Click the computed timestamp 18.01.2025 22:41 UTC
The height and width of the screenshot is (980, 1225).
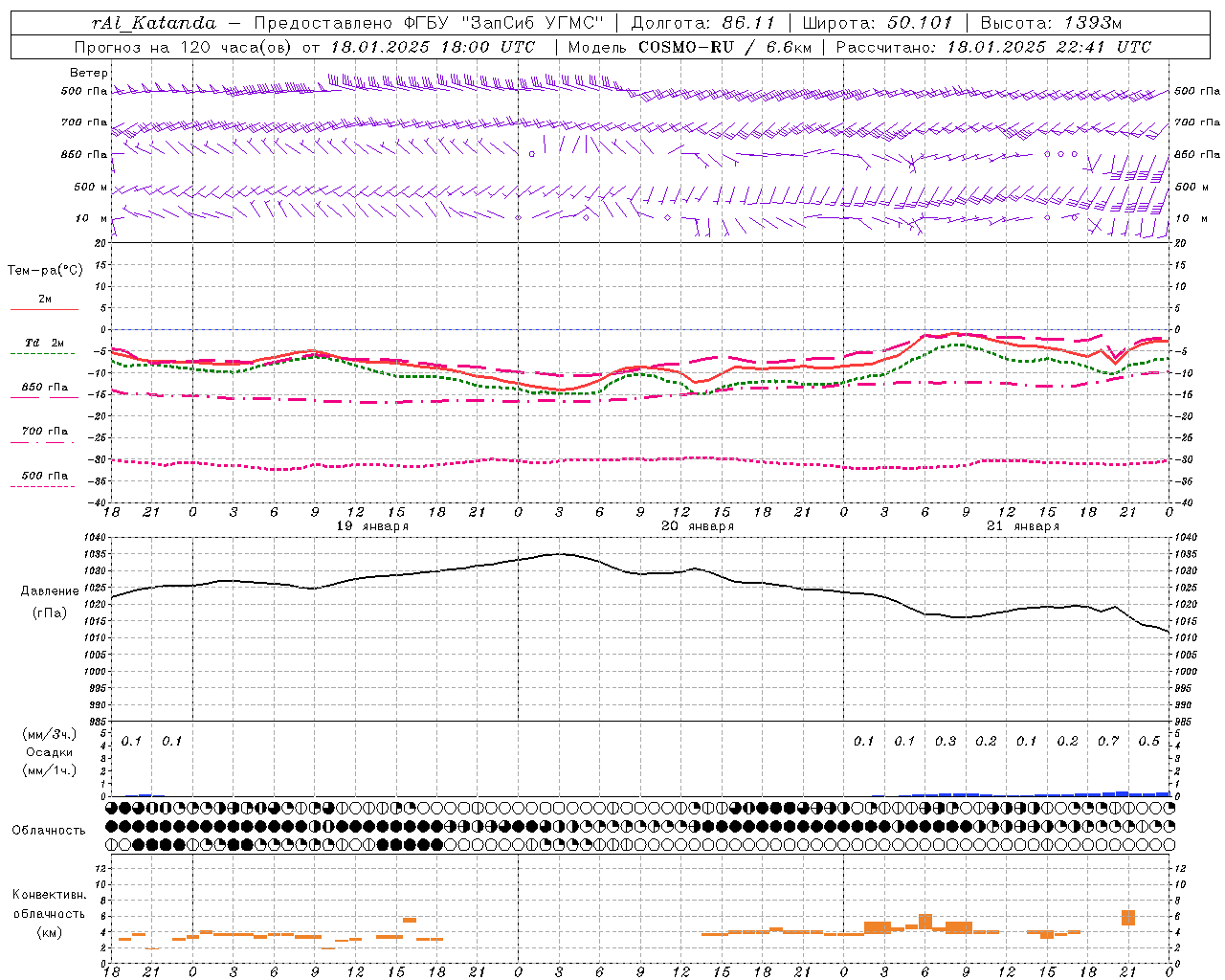point(1049,47)
